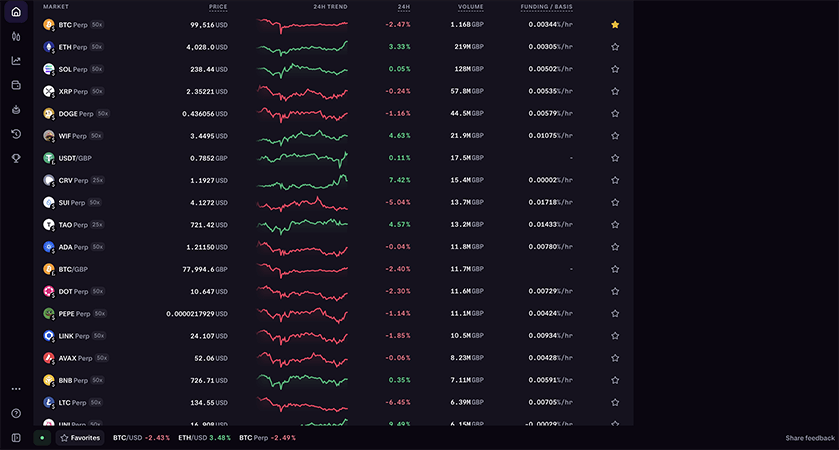
Task: Go to the Home icon in sidebar
Action: [x=16, y=12]
